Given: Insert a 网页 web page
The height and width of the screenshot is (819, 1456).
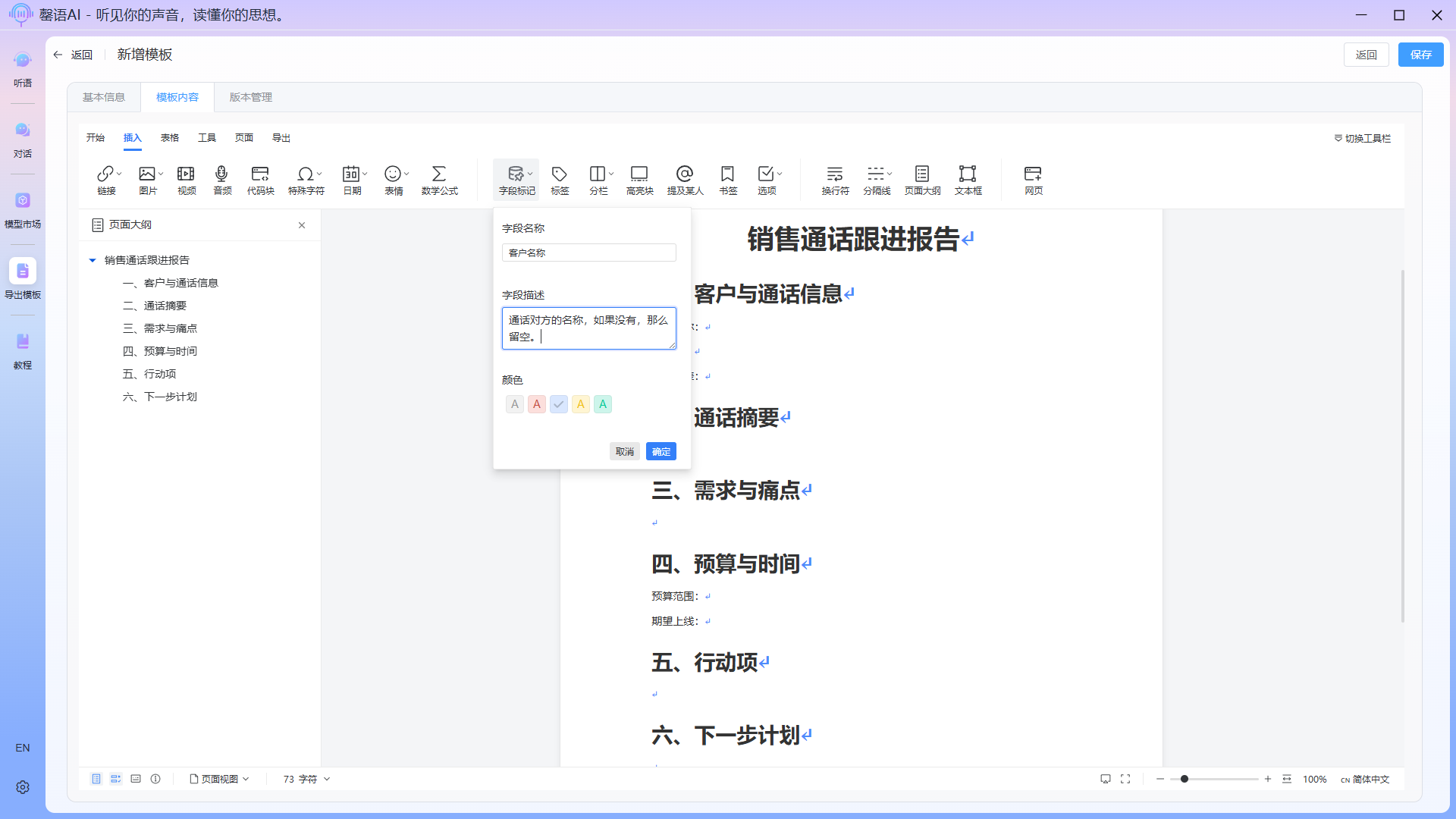Looking at the screenshot, I should click(x=1033, y=180).
